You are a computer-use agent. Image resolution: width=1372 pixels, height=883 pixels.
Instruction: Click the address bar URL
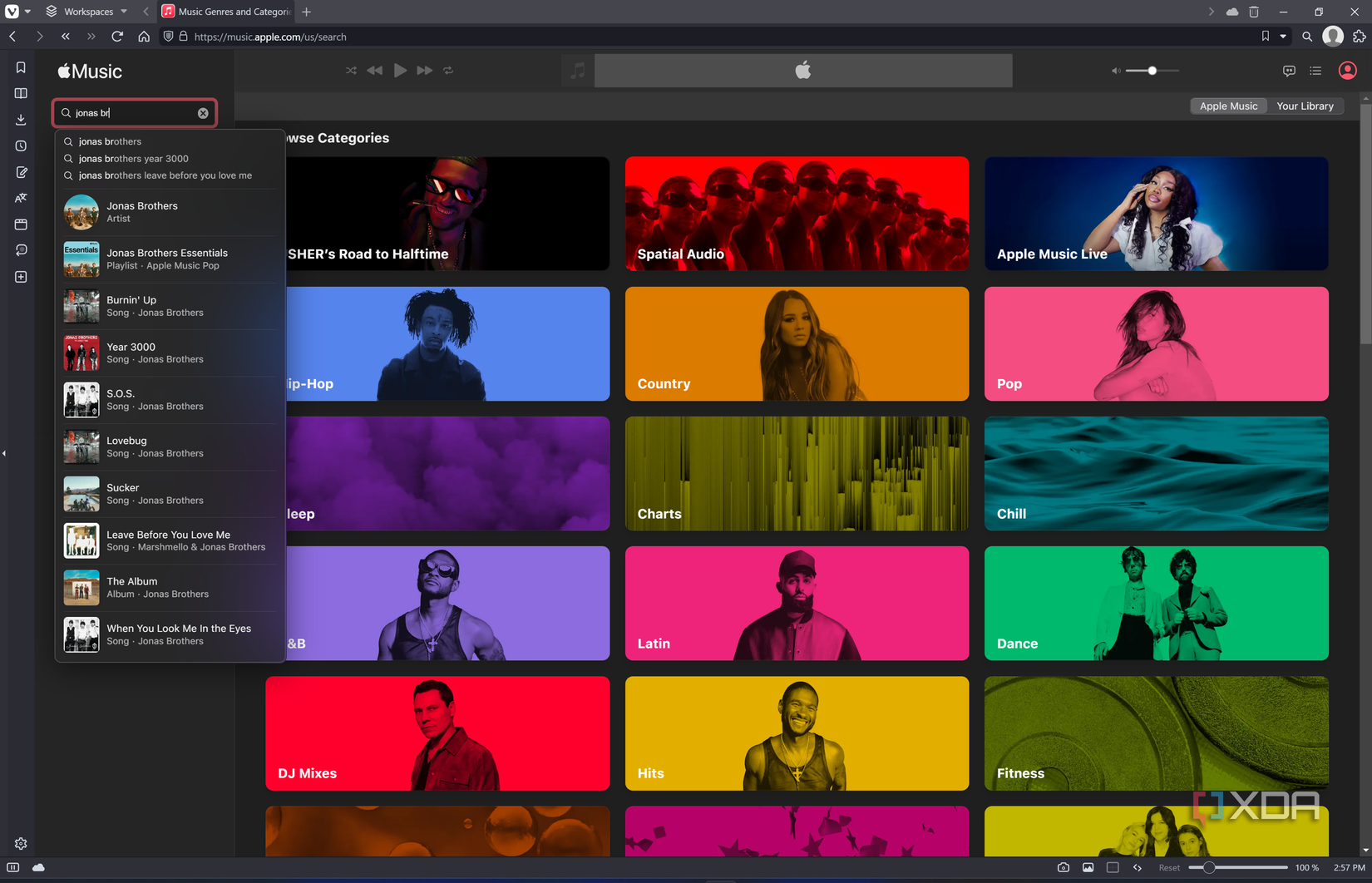click(270, 37)
